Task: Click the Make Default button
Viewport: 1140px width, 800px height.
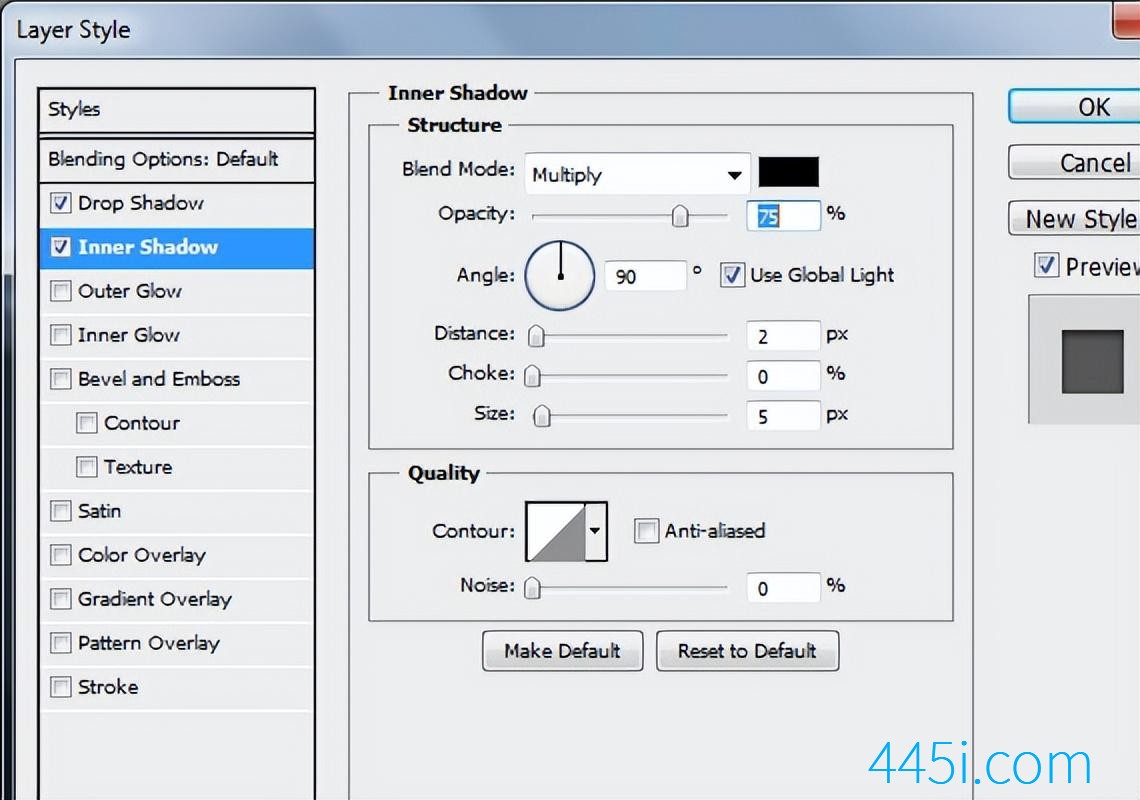Action: coord(563,651)
